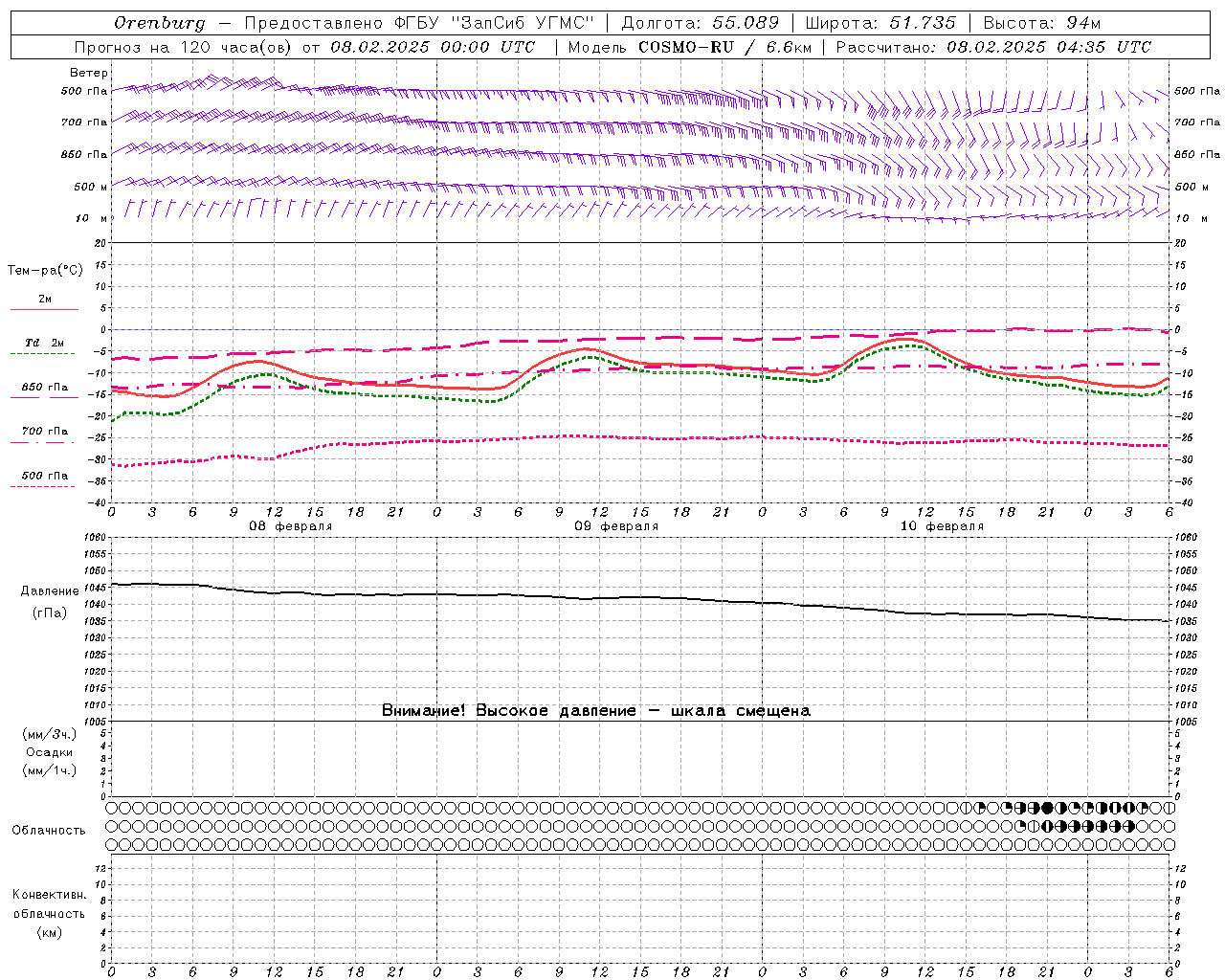
Task: Click the 09 февраля date label
Action: [x=616, y=526]
